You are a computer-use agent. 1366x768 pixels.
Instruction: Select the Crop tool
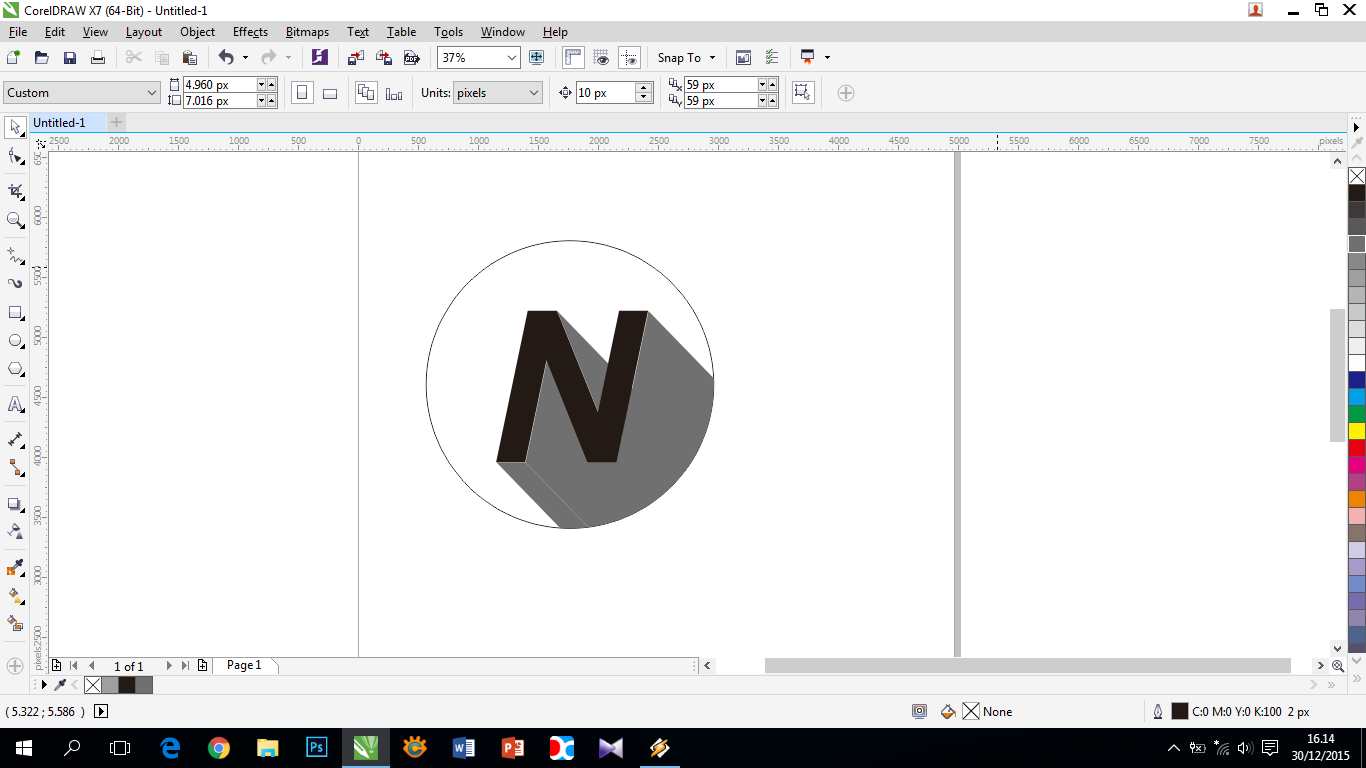point(15,191)
